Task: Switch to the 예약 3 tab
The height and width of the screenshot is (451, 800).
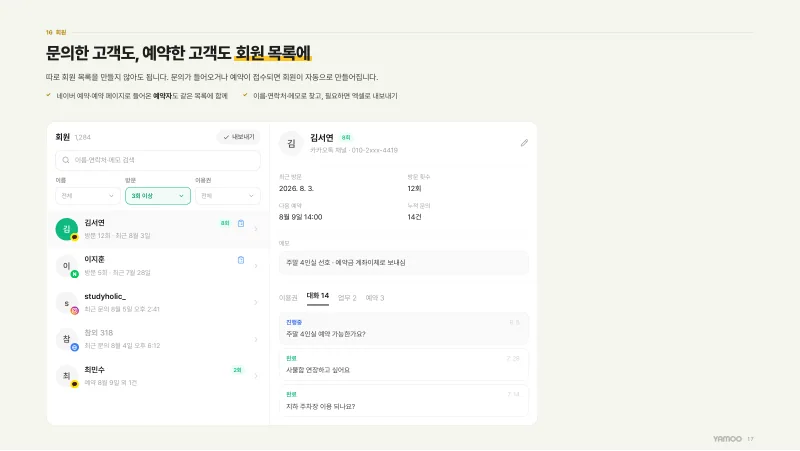Action: [x=374, y=298]
